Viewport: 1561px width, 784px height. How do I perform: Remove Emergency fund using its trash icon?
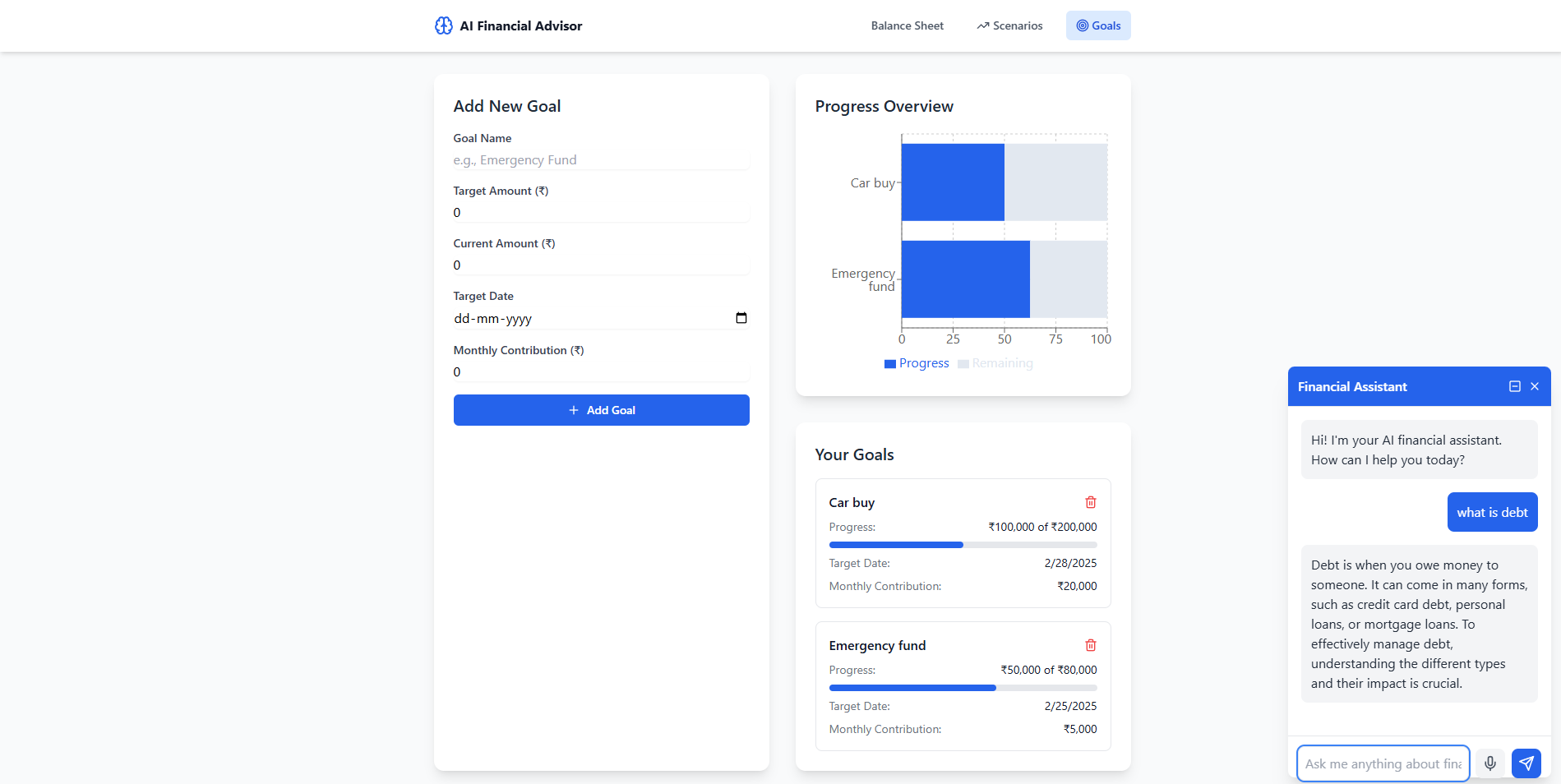1091,645
